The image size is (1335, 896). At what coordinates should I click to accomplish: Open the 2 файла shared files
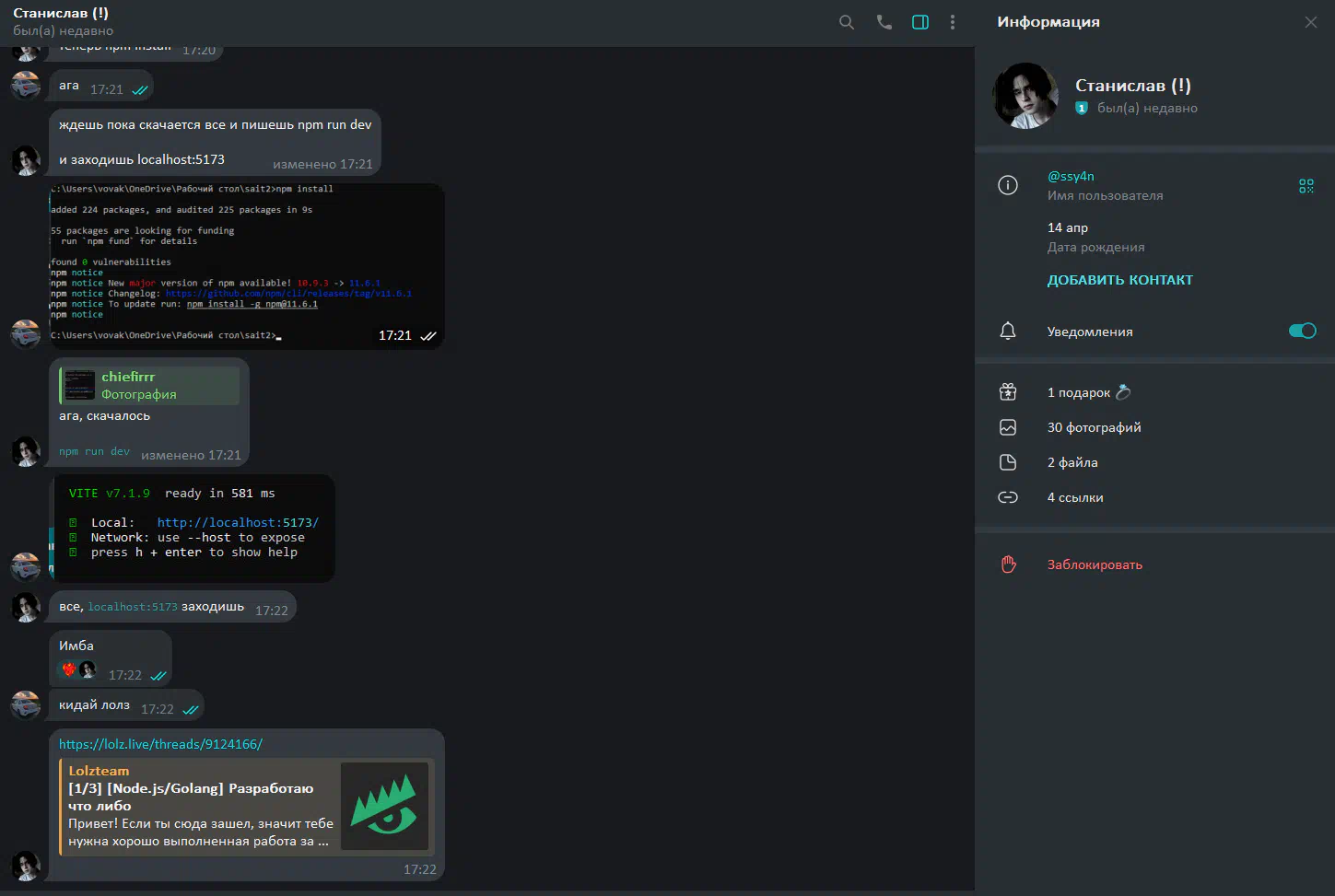1072,462
